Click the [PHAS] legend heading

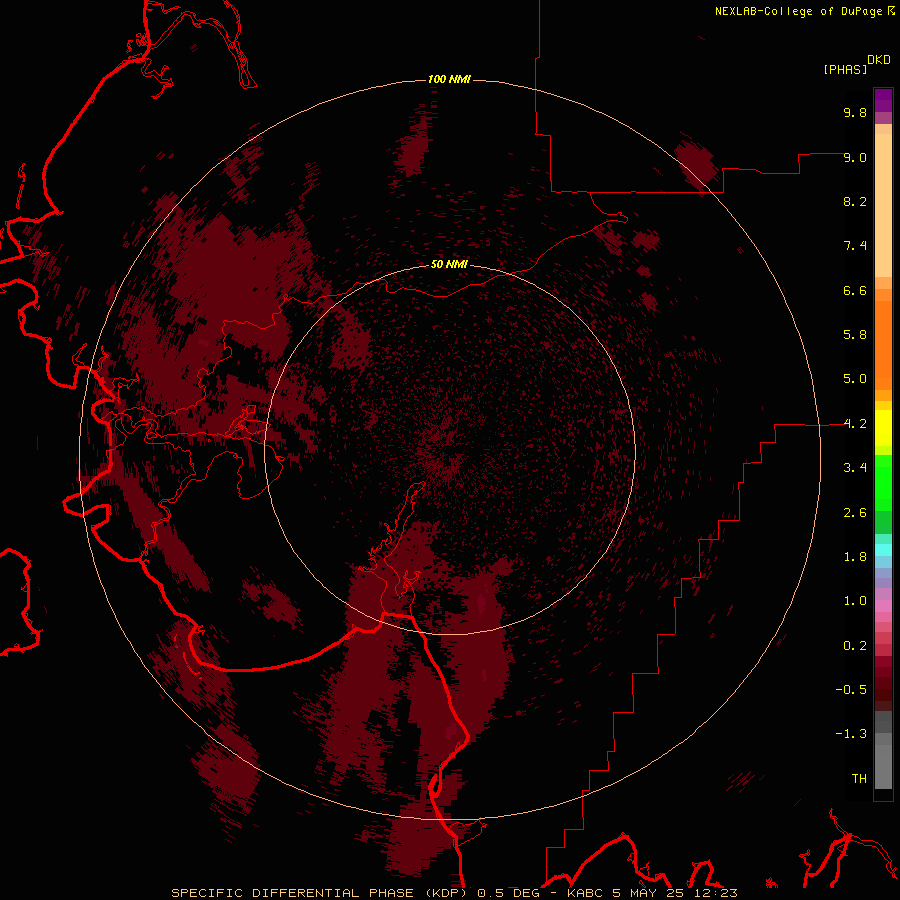click(845, 69)
